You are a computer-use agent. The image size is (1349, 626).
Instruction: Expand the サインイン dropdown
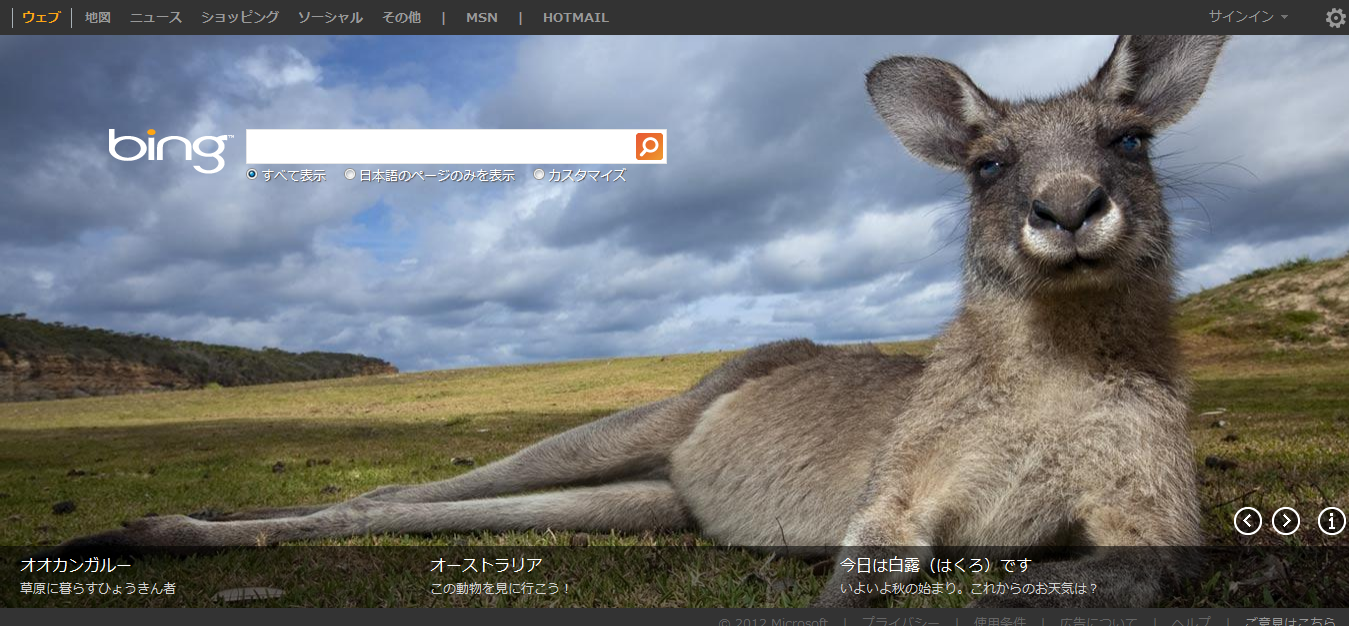[x=1247, y=17]
